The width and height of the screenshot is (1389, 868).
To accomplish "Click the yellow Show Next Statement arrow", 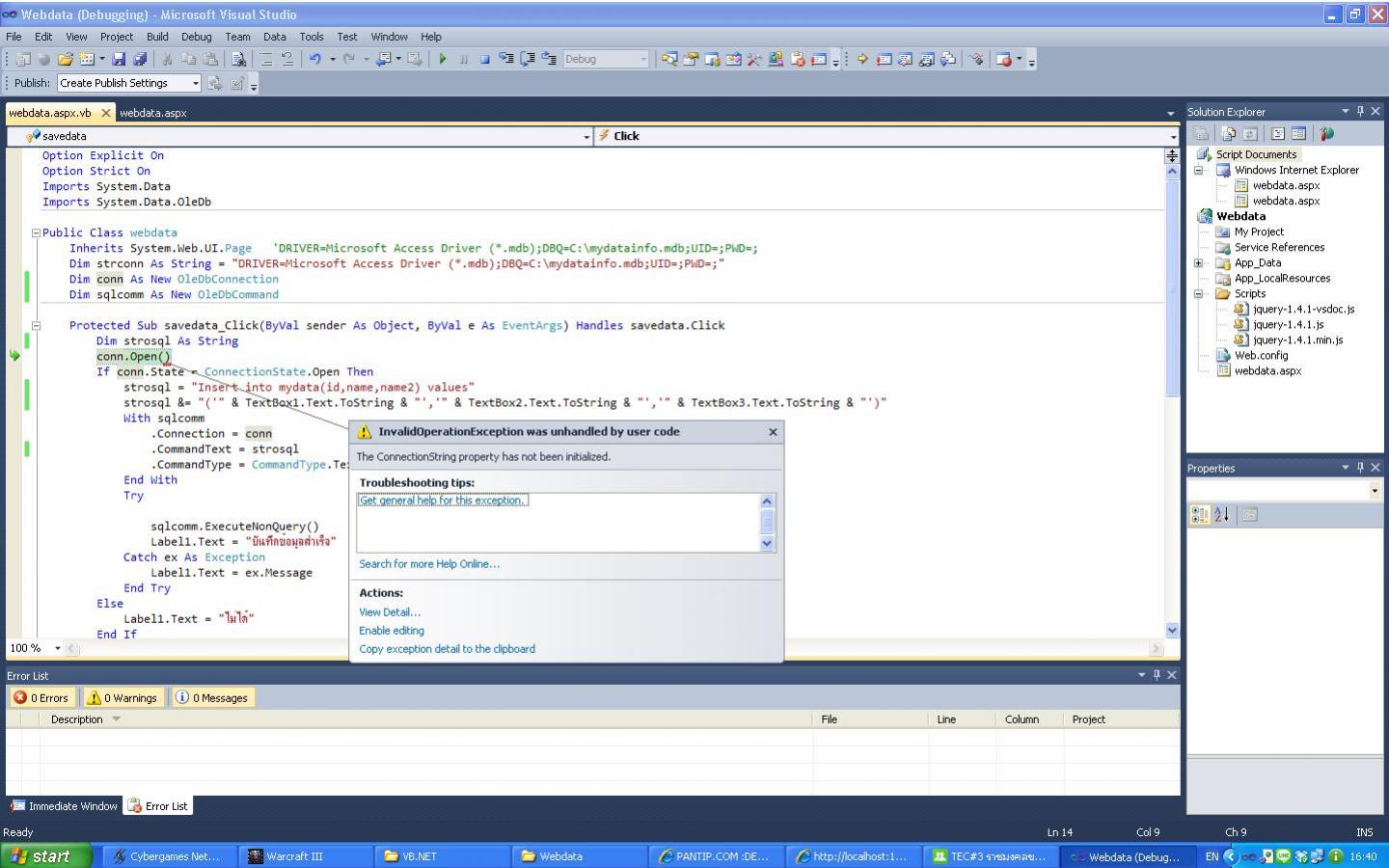I will (862, 59).
